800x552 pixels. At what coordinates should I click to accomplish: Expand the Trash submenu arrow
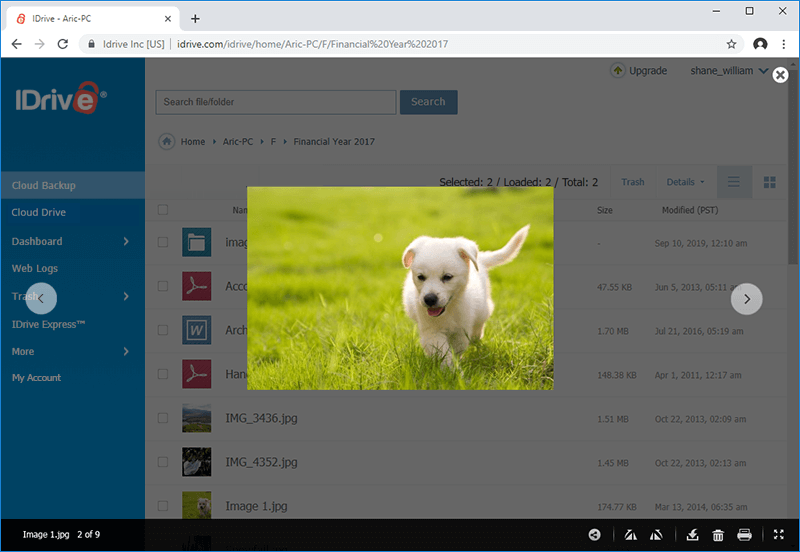[x=126, y=296]
